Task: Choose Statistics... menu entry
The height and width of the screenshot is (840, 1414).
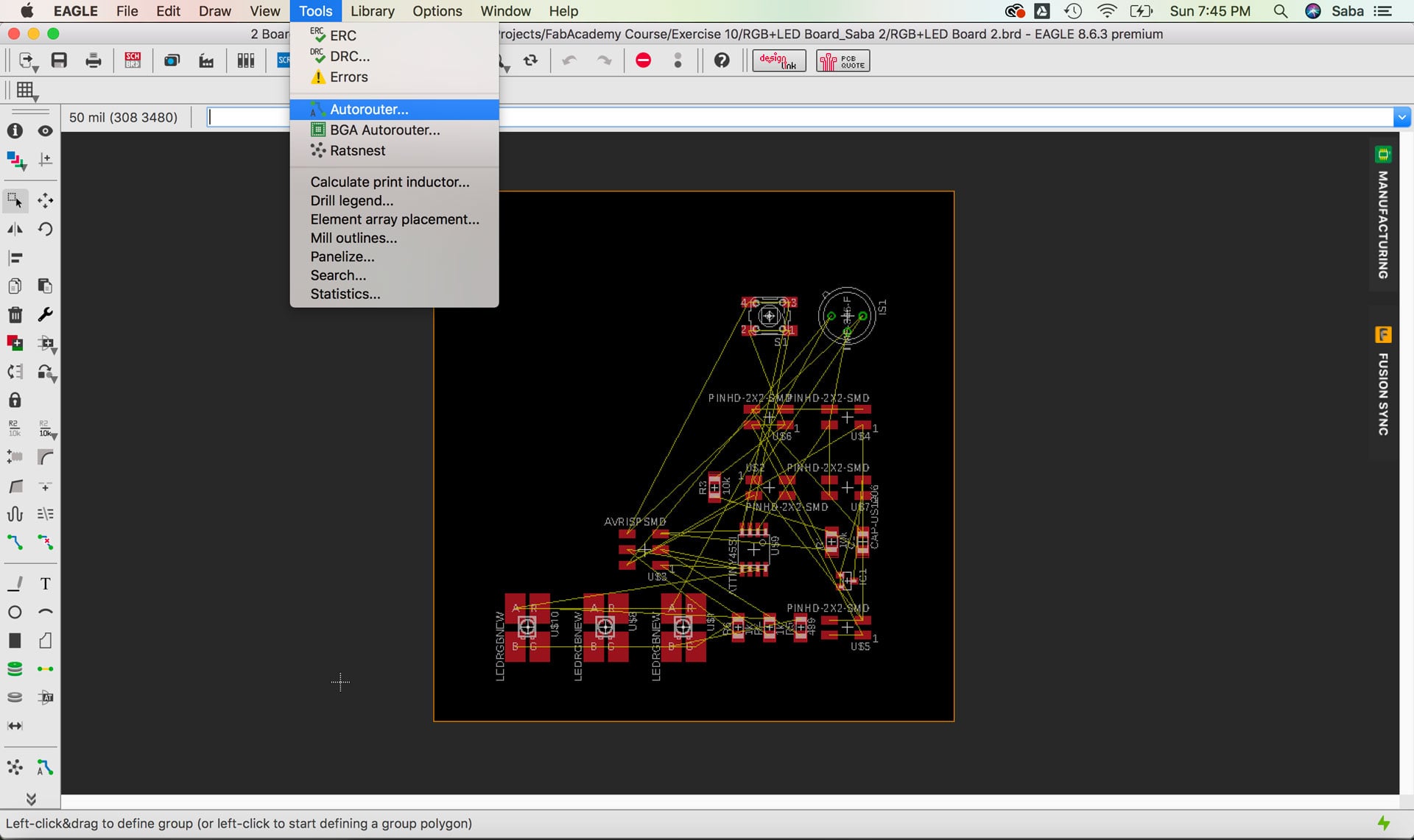Action: point(394,294)
